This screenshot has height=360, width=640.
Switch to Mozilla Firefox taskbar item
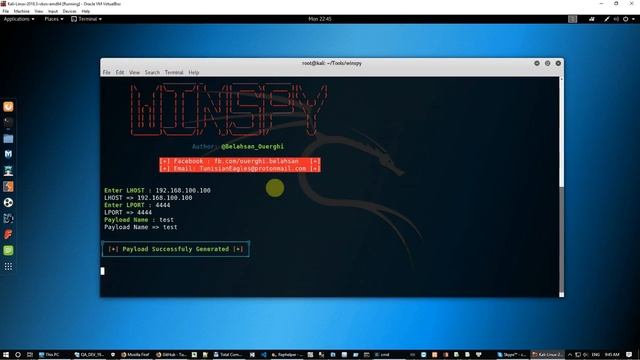[135, 355]
